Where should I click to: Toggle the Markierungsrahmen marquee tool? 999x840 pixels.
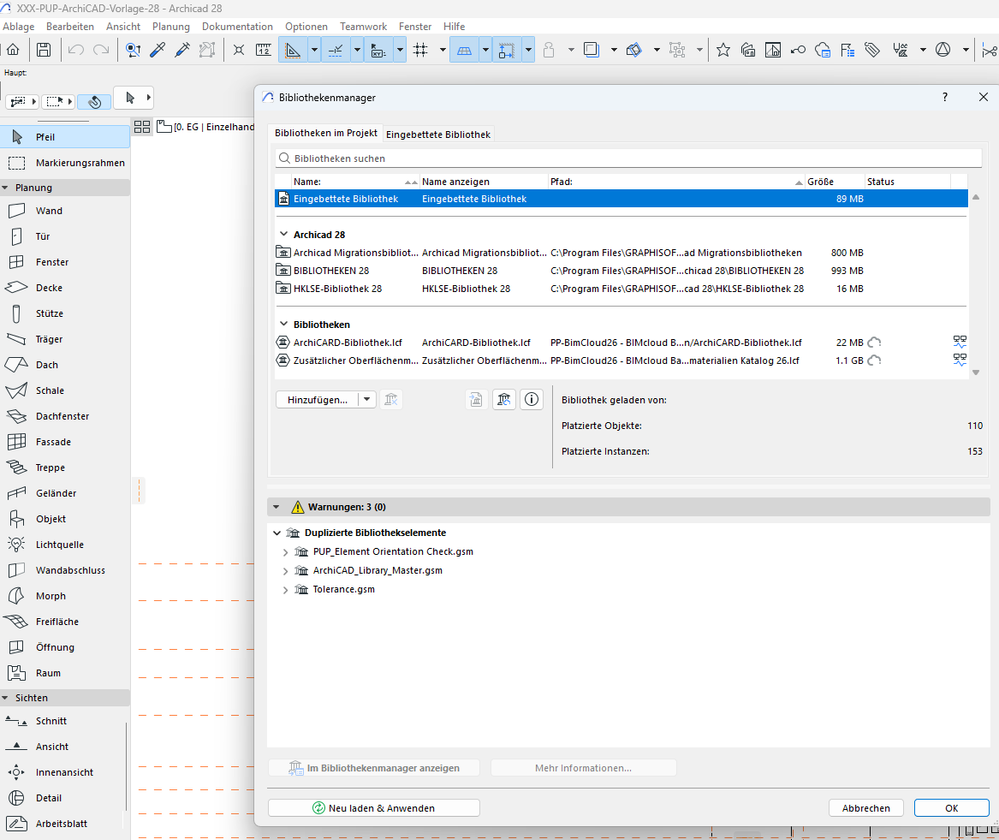tap(80, 163)
